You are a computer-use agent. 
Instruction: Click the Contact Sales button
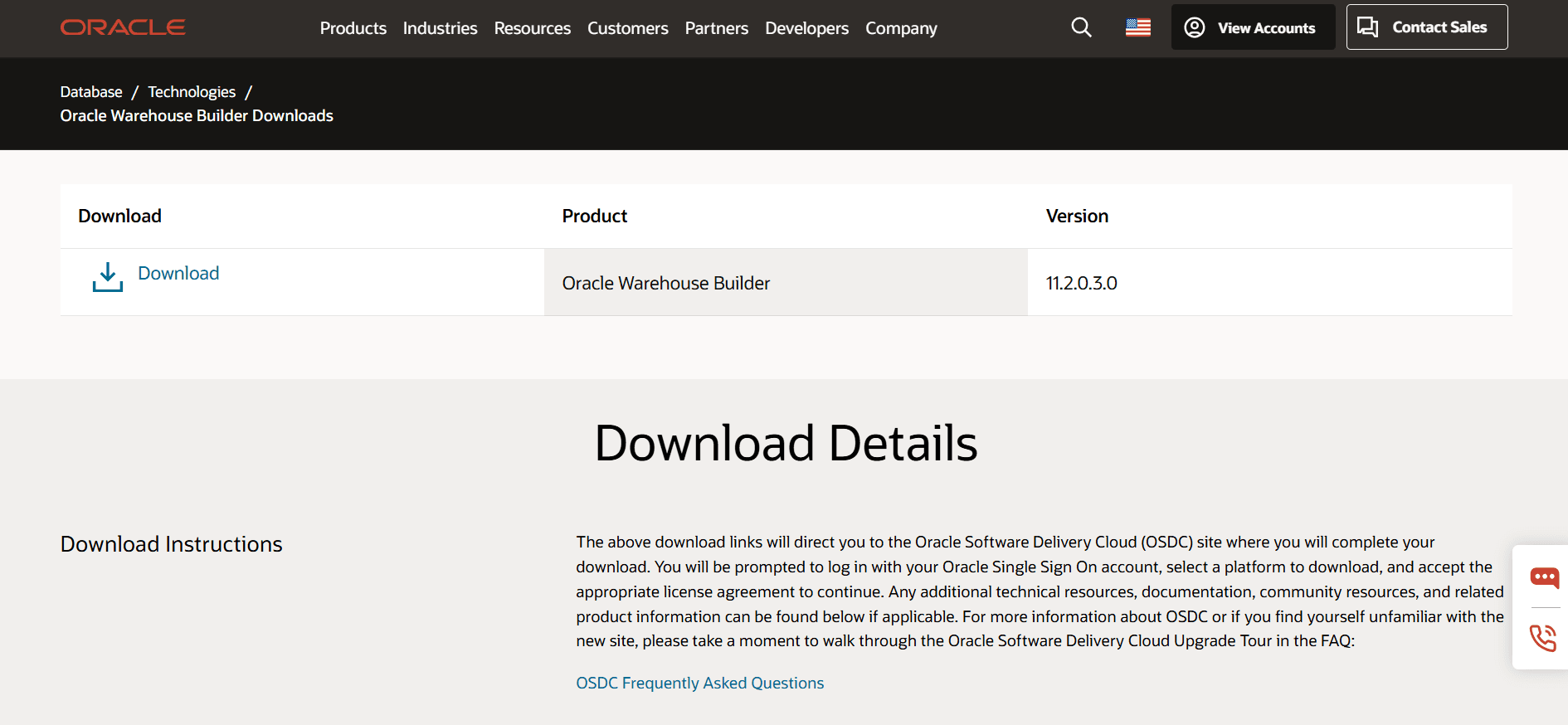tap(1426, 27)
